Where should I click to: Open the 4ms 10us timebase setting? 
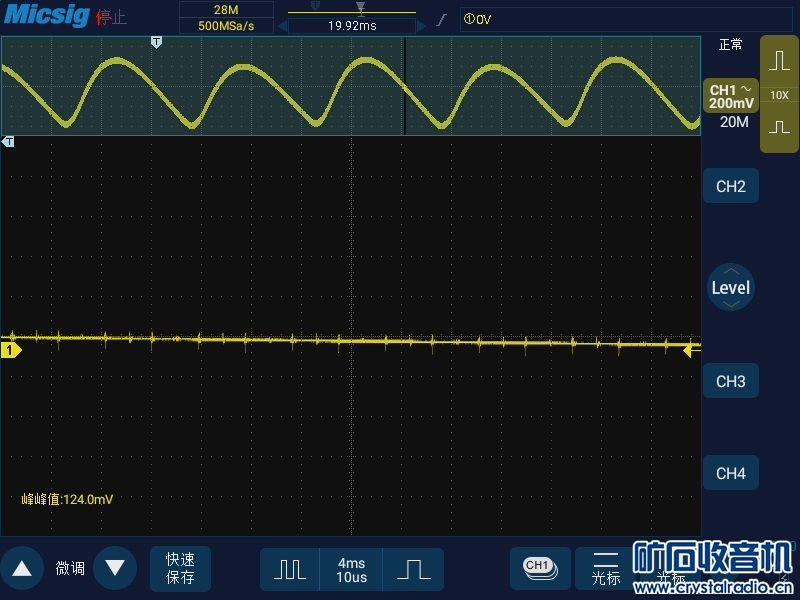[x=352, y=569]
